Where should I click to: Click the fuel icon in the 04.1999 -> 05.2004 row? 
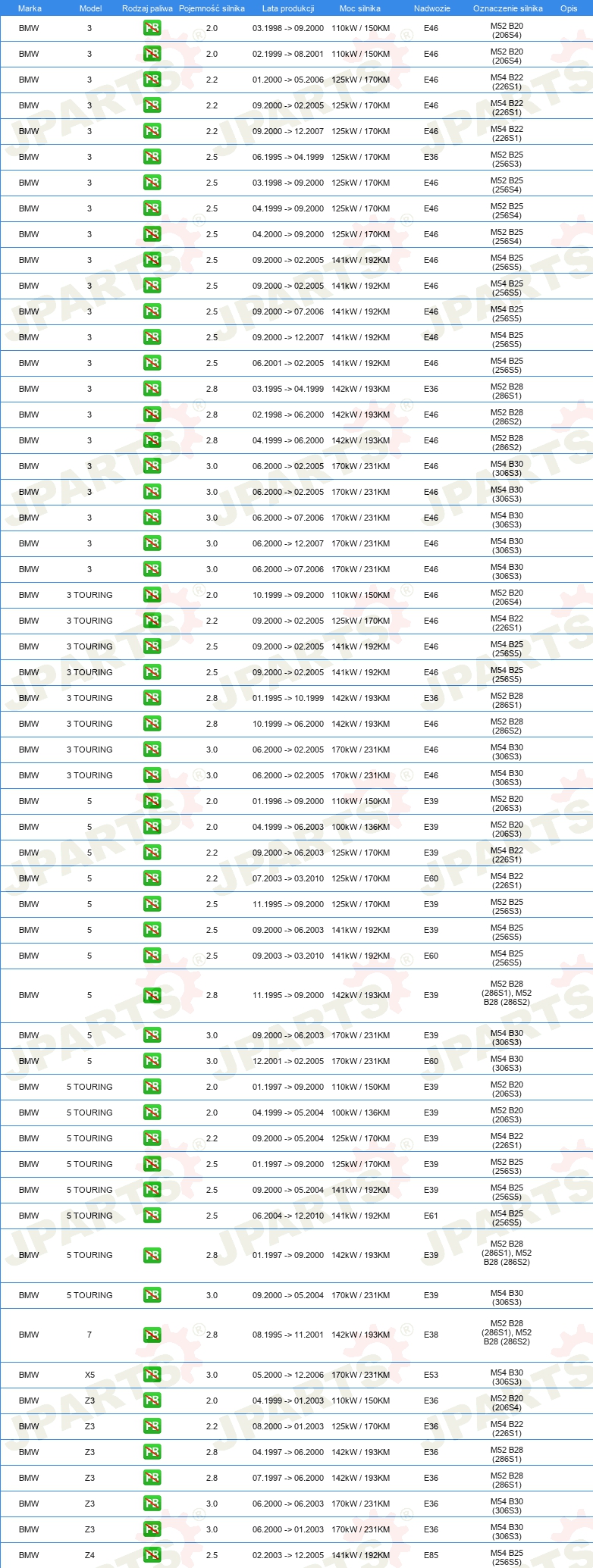click(x=152, y=1113)
